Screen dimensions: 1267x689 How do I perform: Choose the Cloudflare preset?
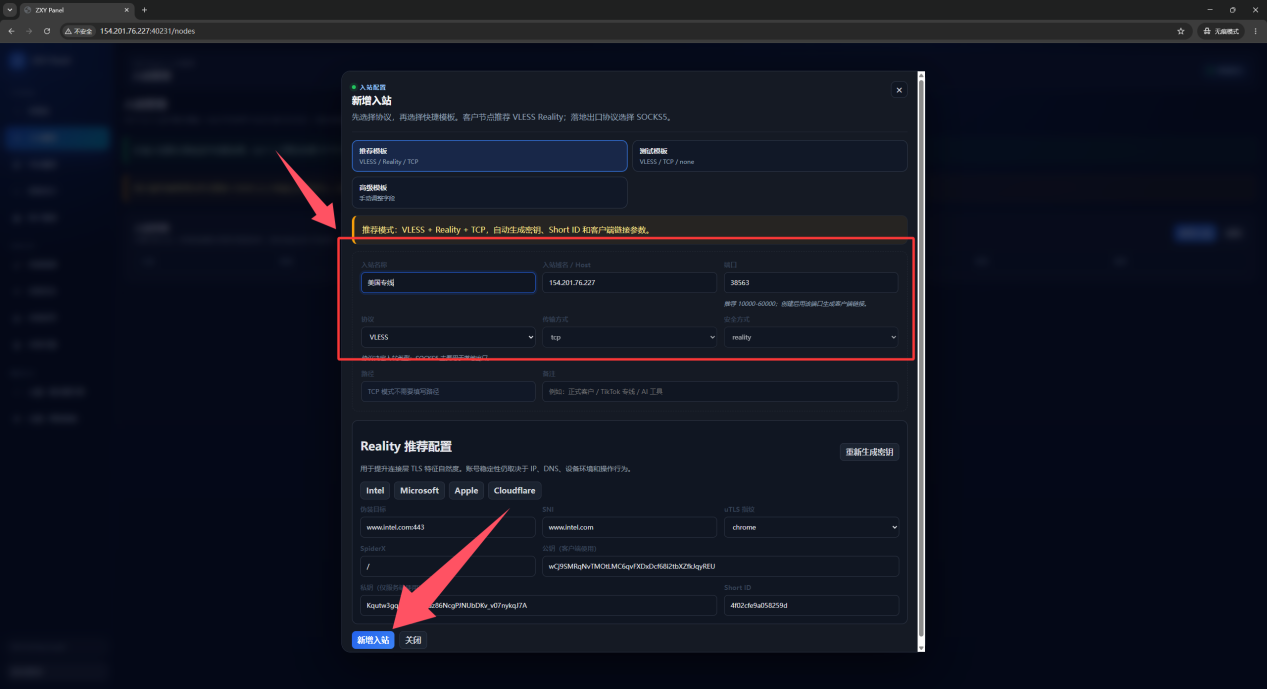tap(514, 491)
